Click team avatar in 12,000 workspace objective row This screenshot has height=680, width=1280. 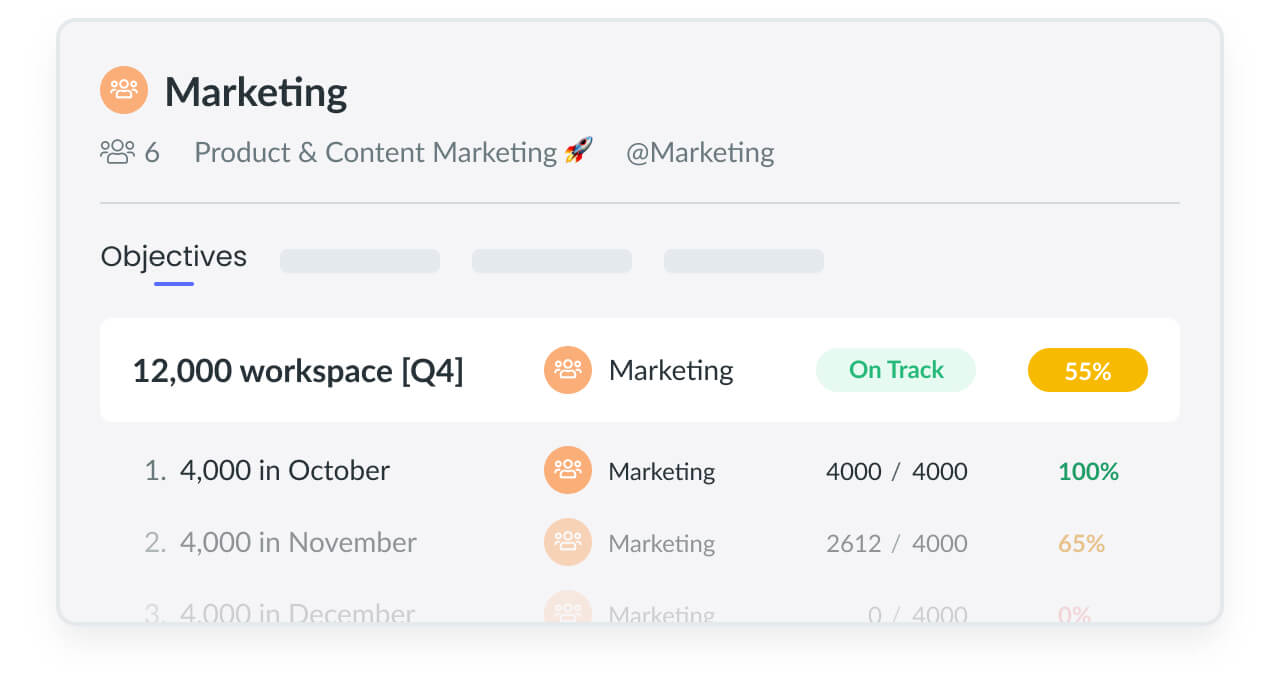pos(568,370)
